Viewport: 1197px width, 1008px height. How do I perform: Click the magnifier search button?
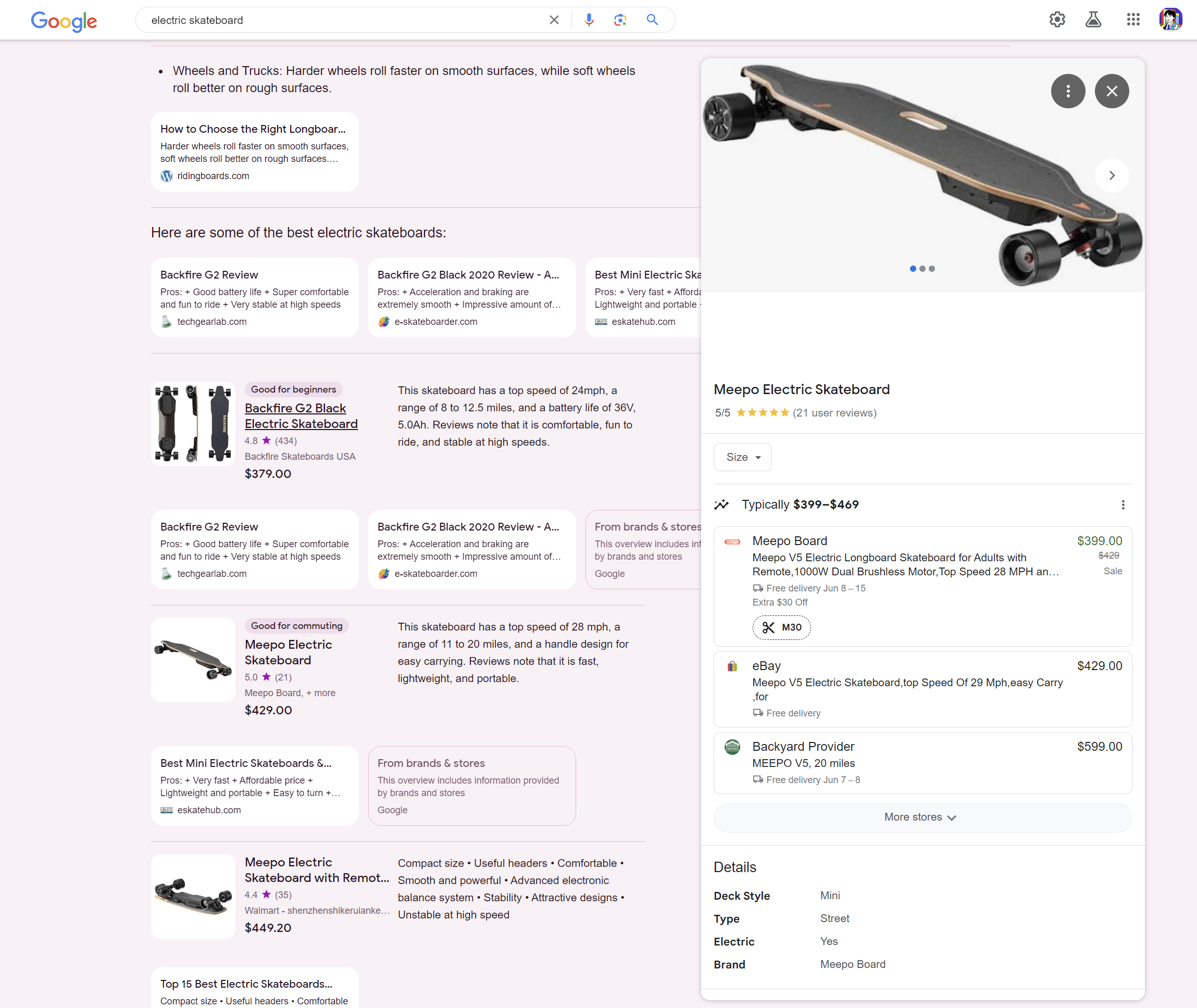click(652, 20)
